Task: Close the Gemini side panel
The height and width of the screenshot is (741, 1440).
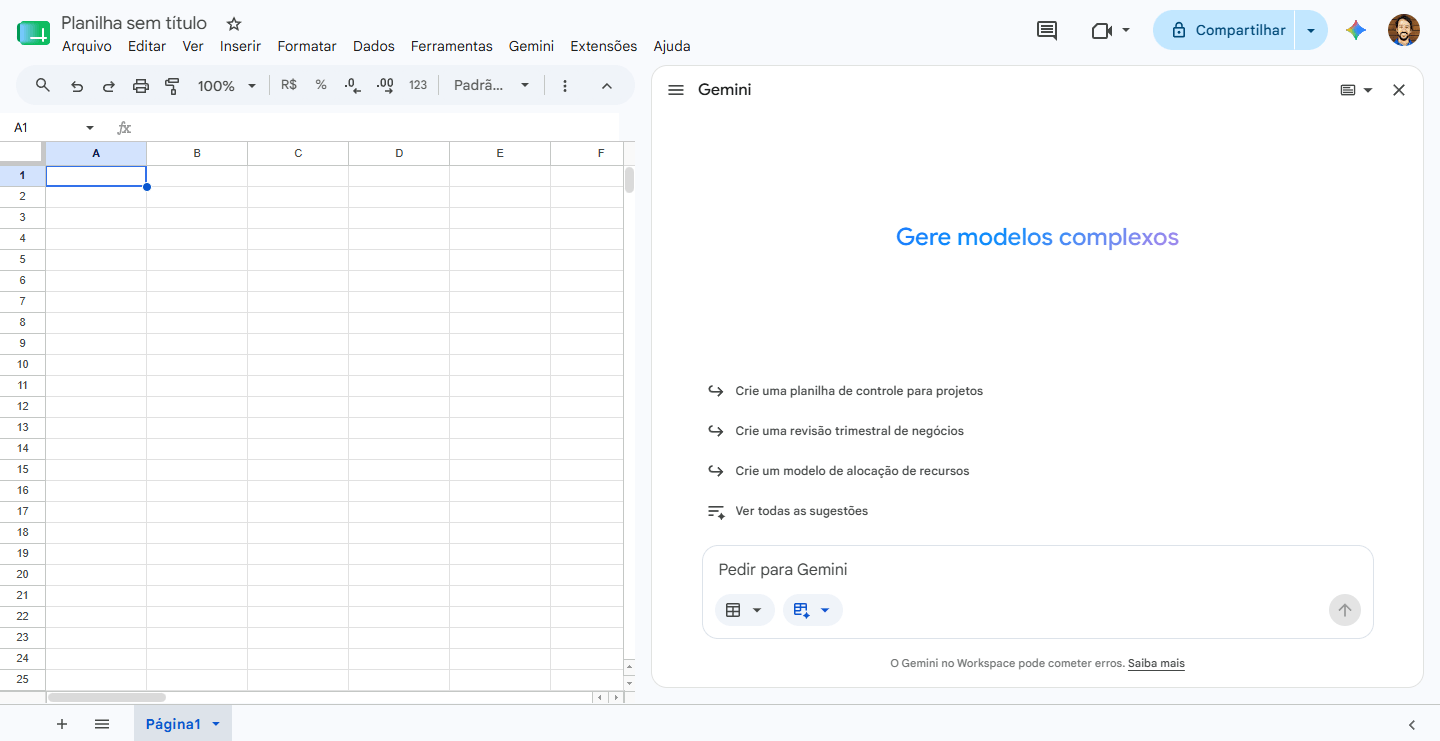Action: click(x=1399, y=90)
